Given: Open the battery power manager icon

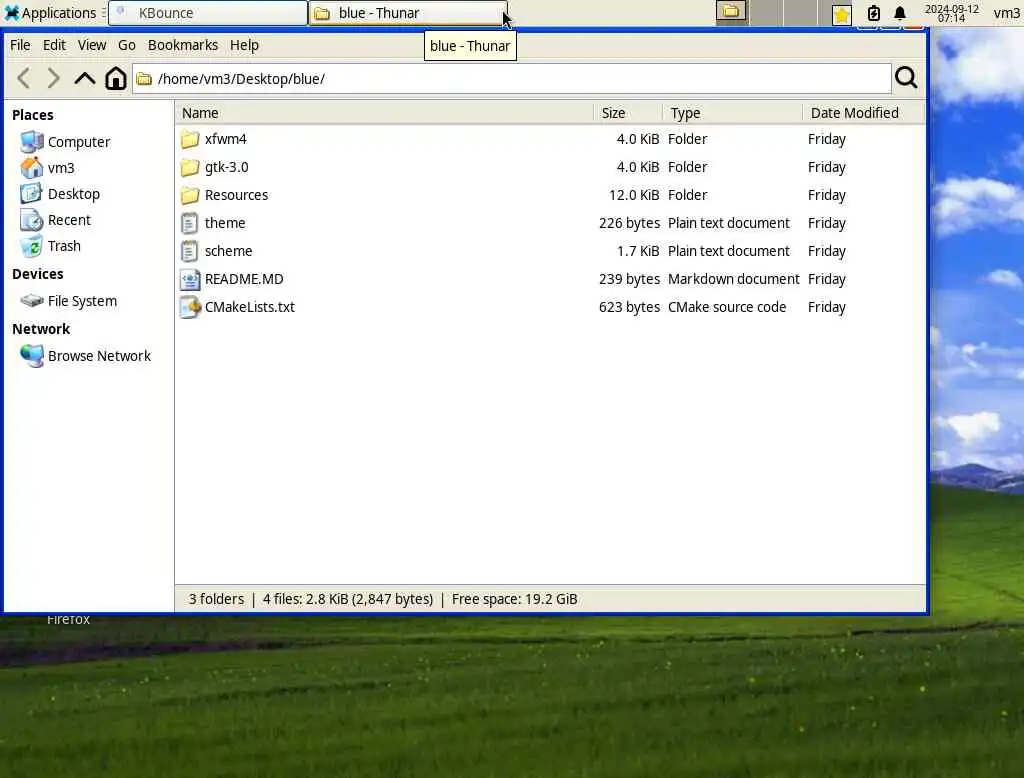Looking at the screenshot, I should pyautogui.click(x=873, y=13).
